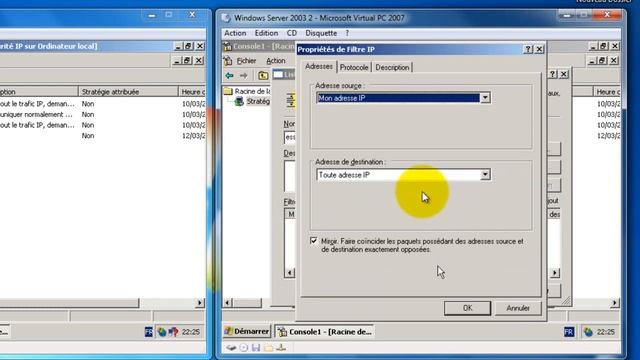Open the CD menu of Virtual PC
This screenshot has width=640, height=360.
click(291, 33)
